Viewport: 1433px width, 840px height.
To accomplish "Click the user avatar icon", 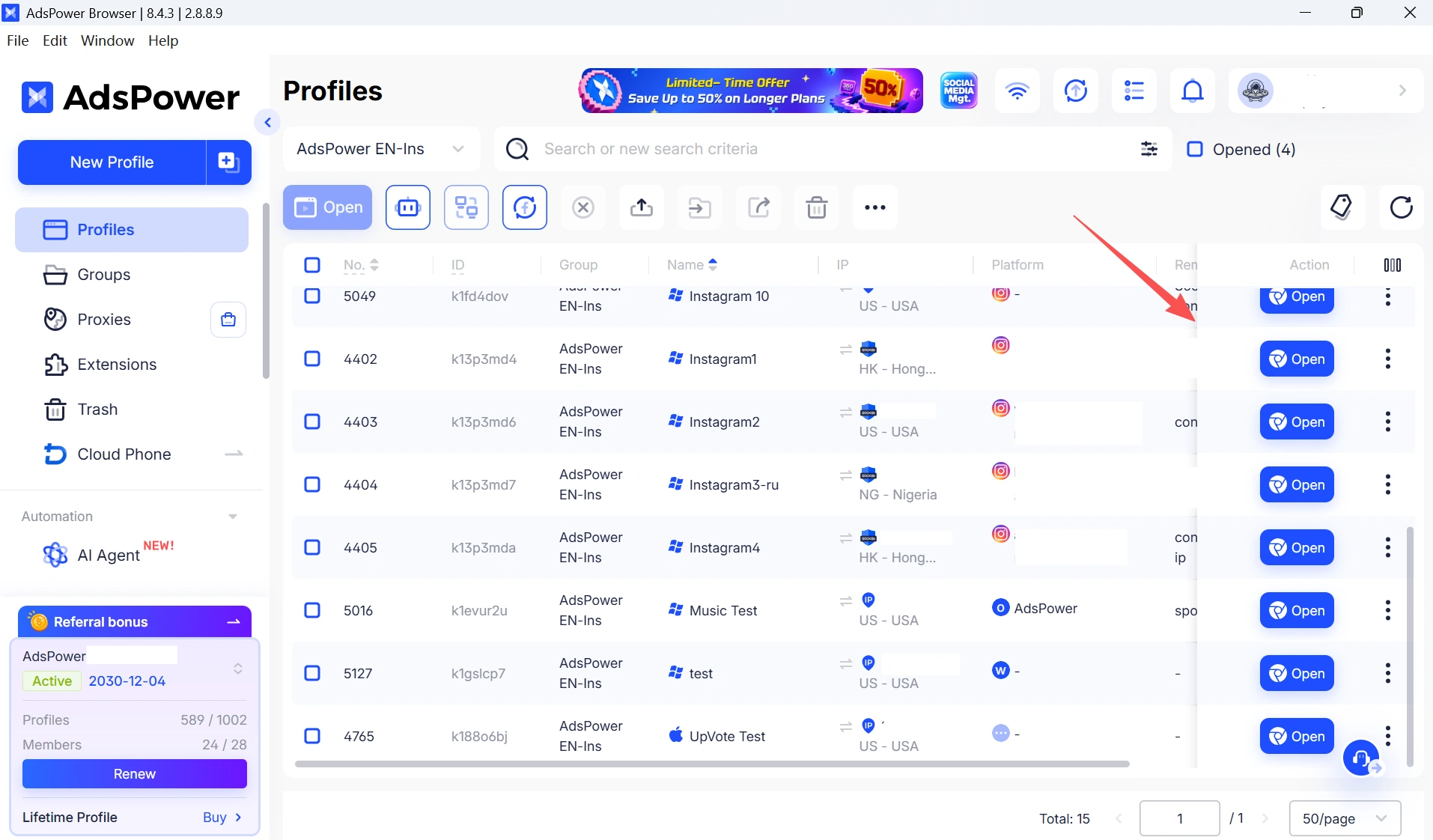I will pos(1256,91).
